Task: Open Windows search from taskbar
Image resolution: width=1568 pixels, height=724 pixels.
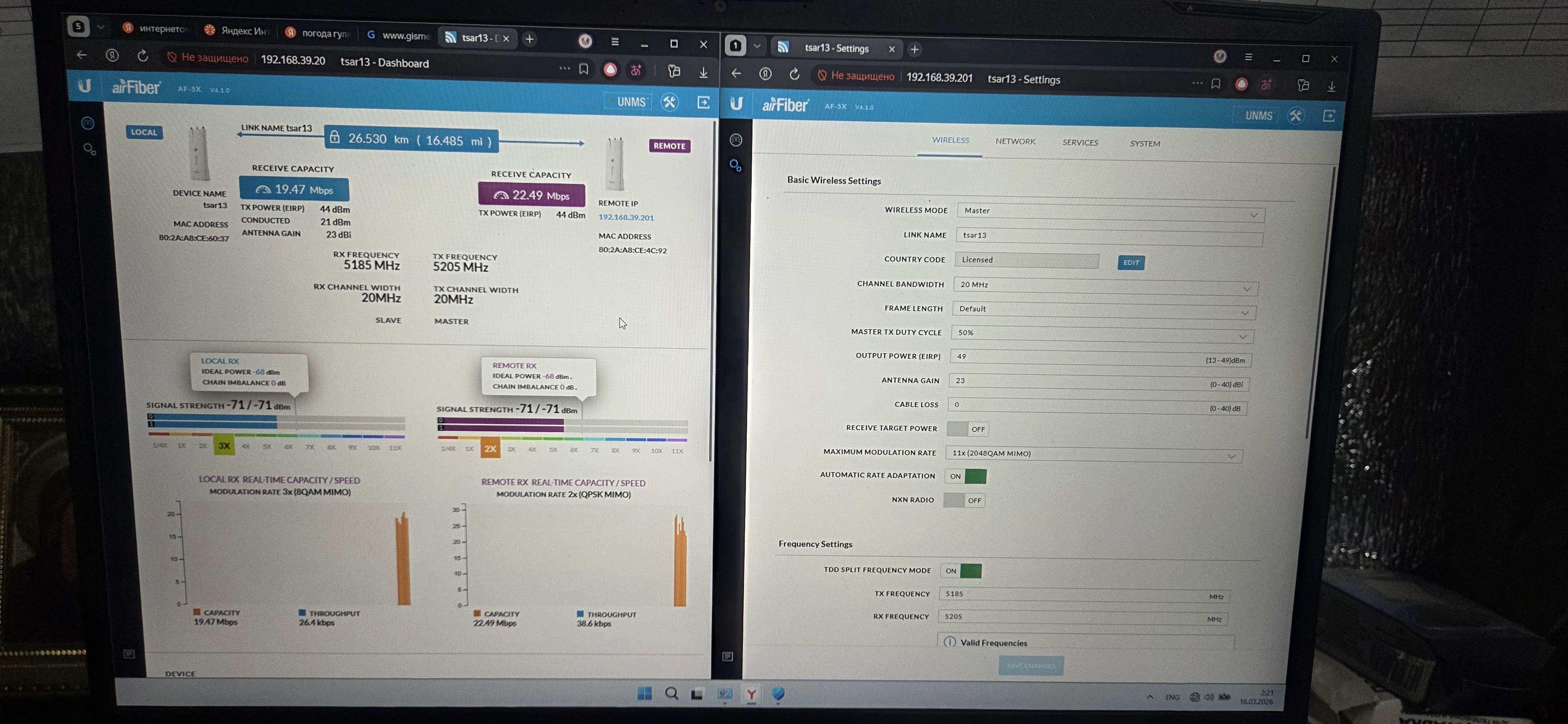Action: 671,693
